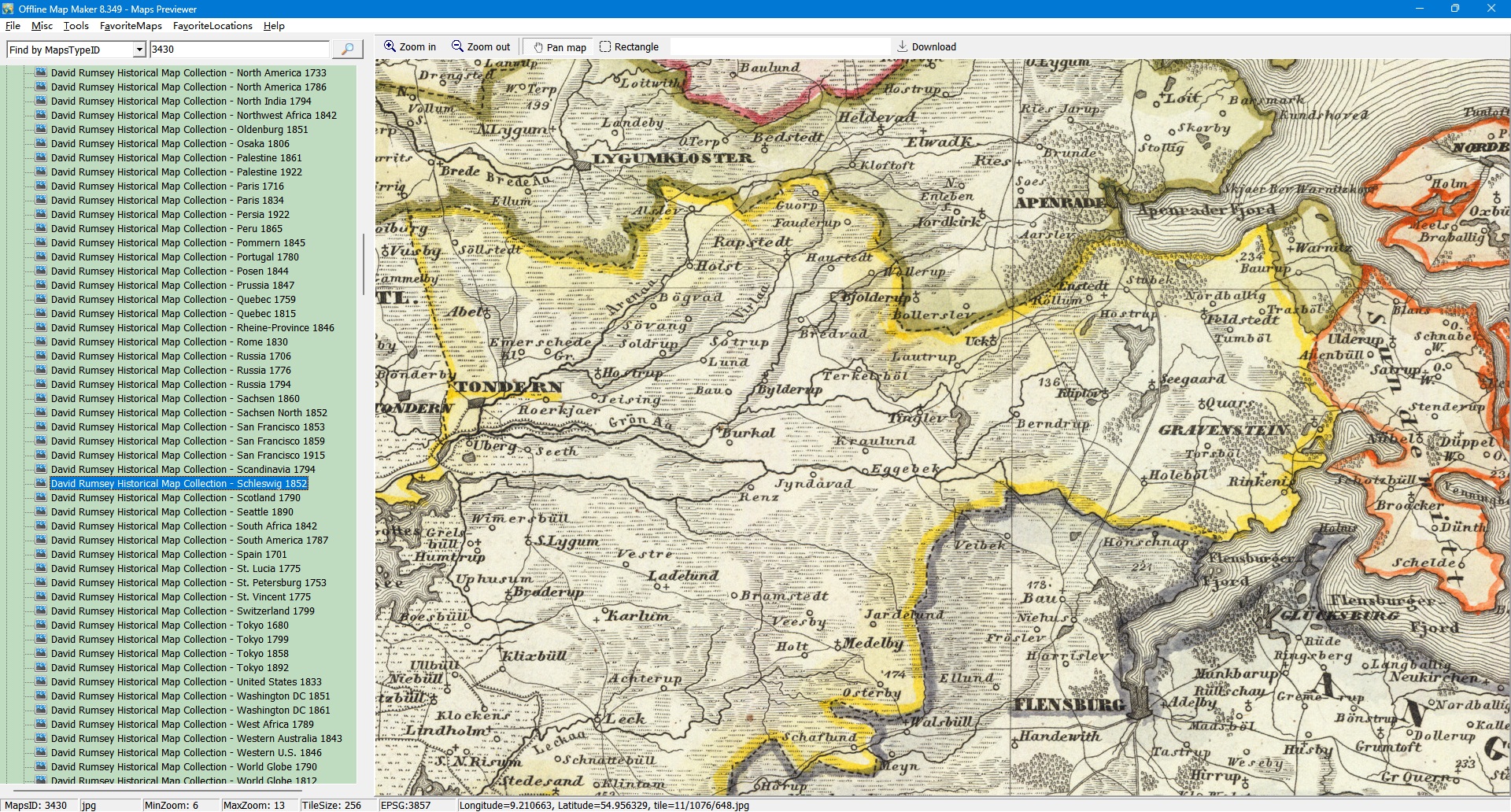Open the FavoriteLocations menu
This screenshot has height=812, width=1511.
click(212, 26)
